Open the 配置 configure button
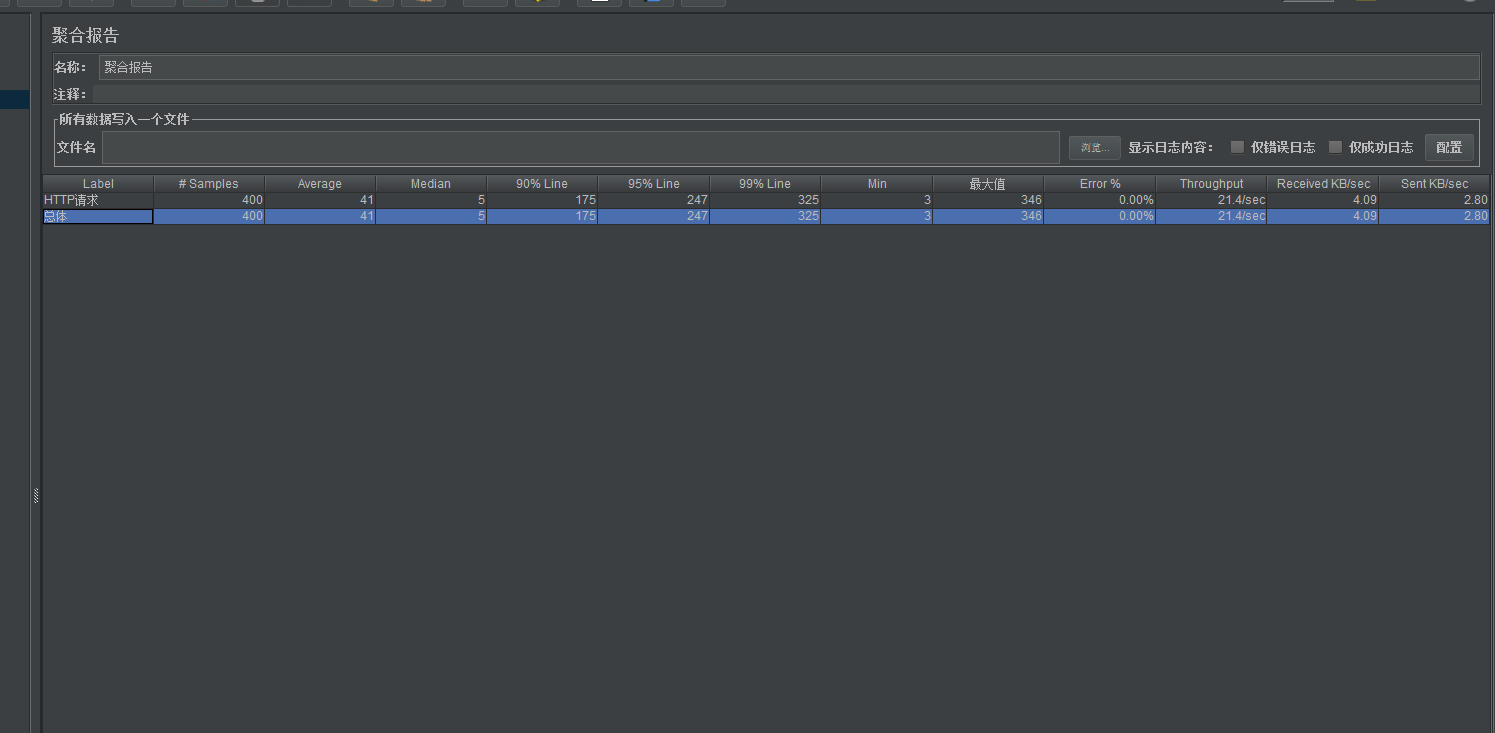Image resolution: width=1495 pixels, height=733 pixels. tap(1448, 147)
